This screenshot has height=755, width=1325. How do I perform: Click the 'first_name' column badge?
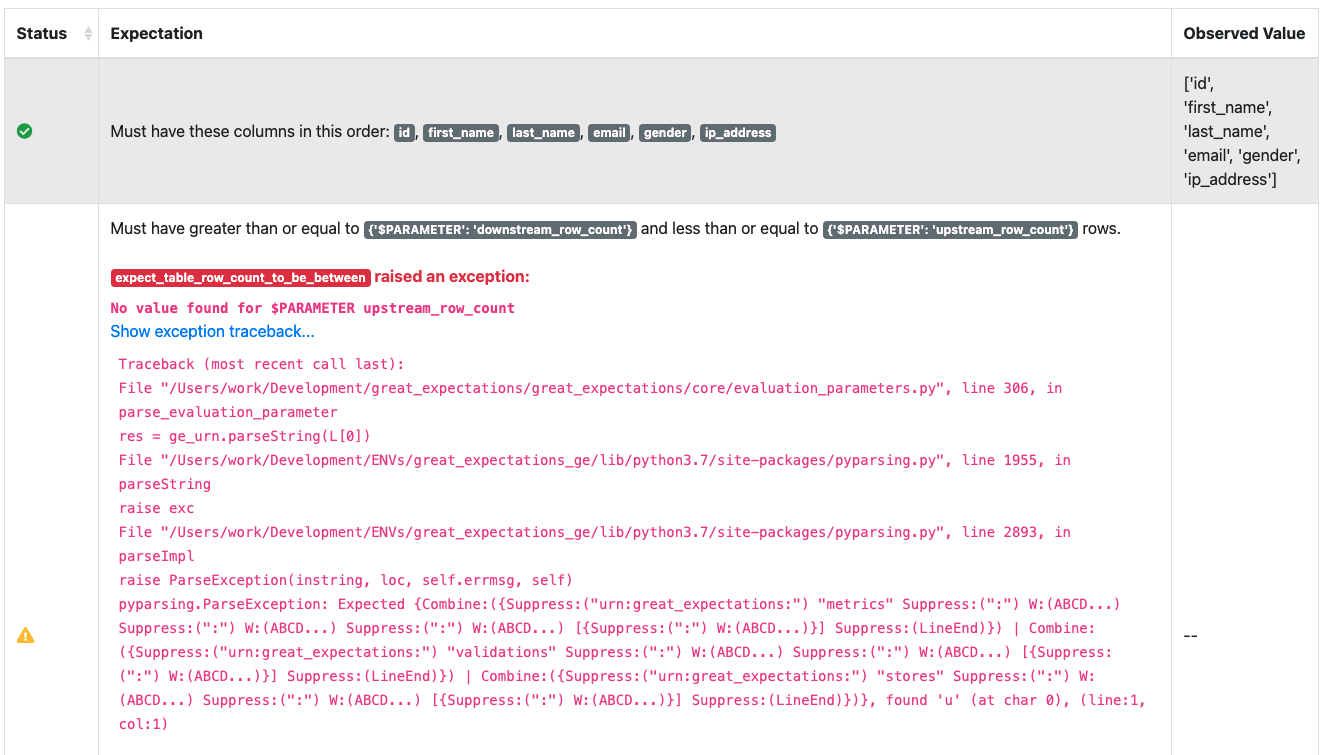point(461,132)
